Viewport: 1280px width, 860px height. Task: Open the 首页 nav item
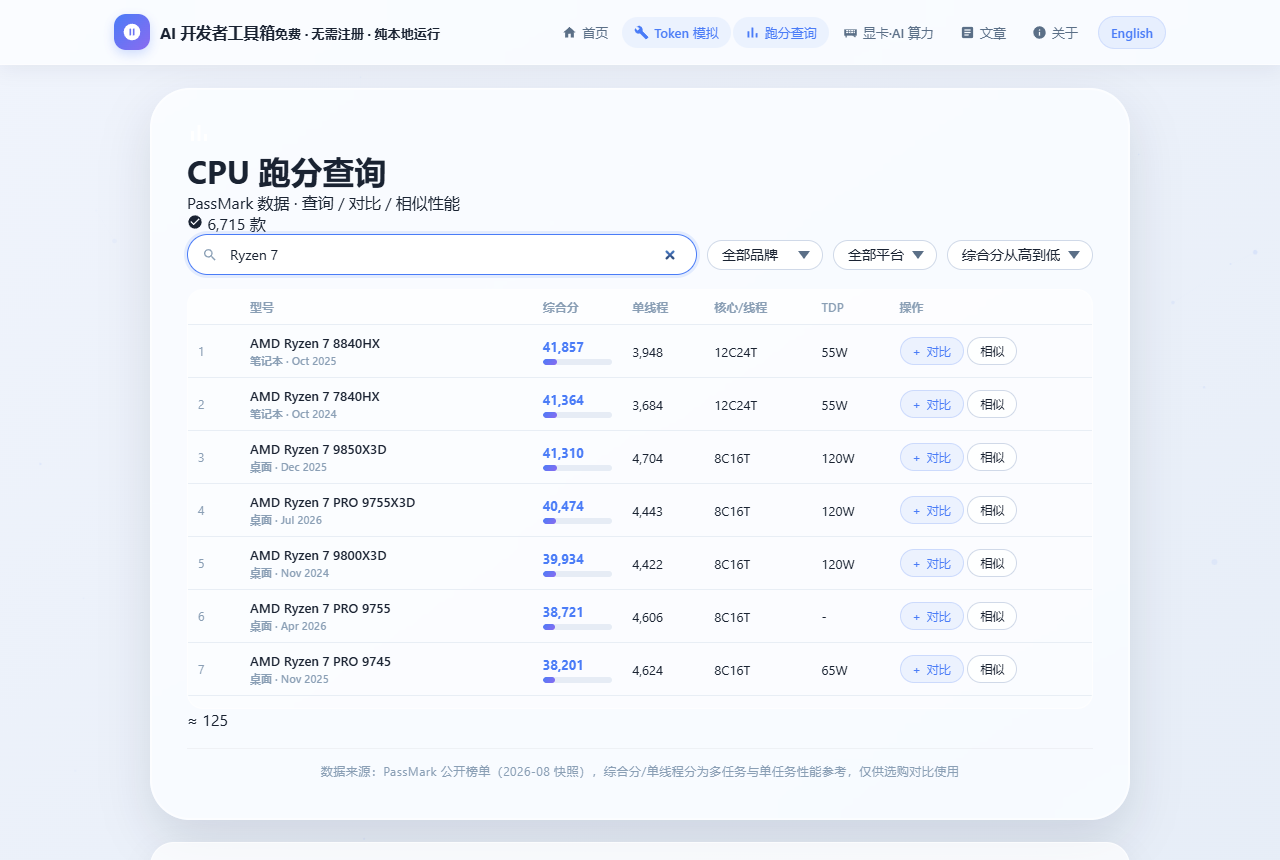[x=585, y=33]
